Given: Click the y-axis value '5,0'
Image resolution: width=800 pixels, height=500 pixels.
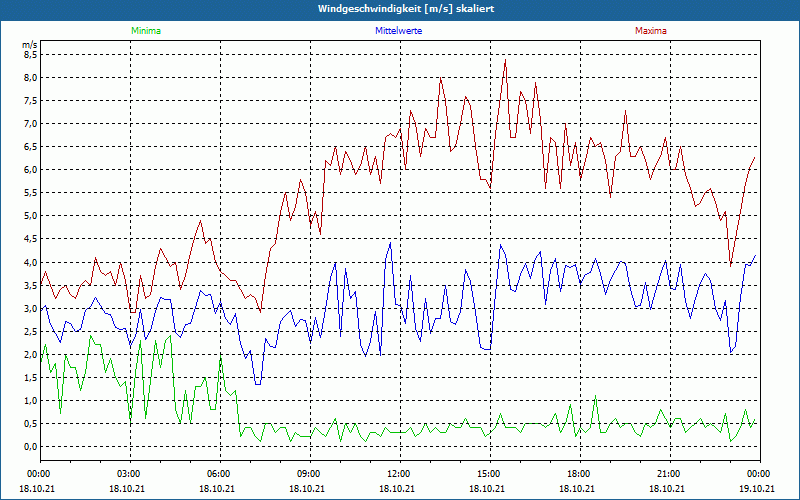Looking at the screenshot, I should point(31,216).
